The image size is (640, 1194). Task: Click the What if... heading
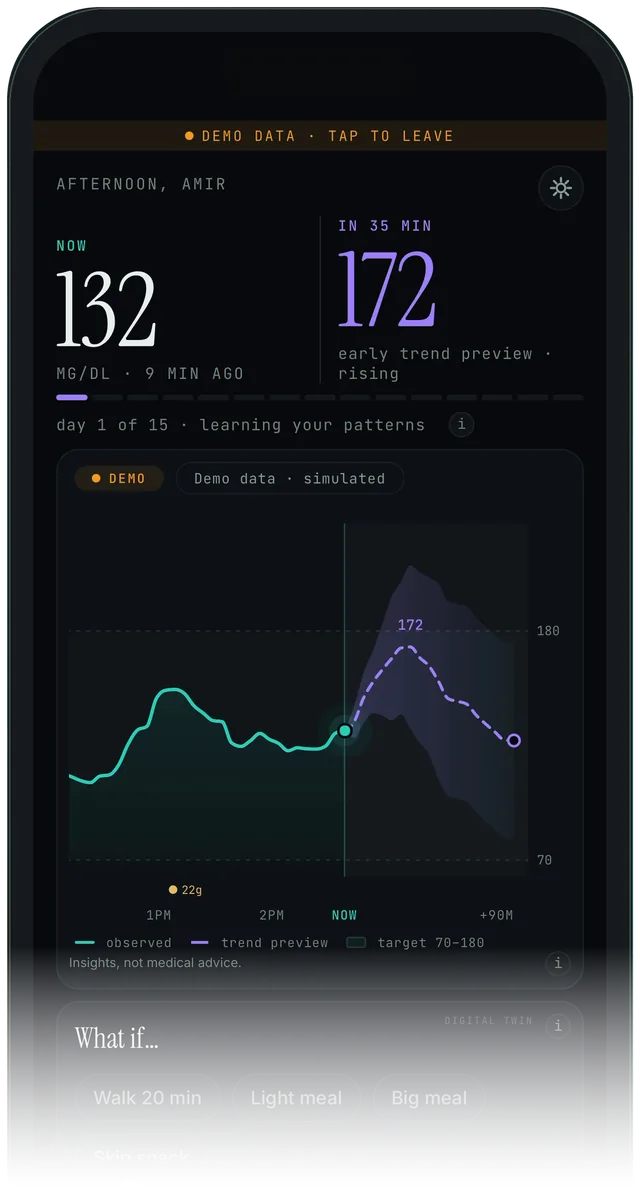pyautogui.click(x=117, y=1038)
